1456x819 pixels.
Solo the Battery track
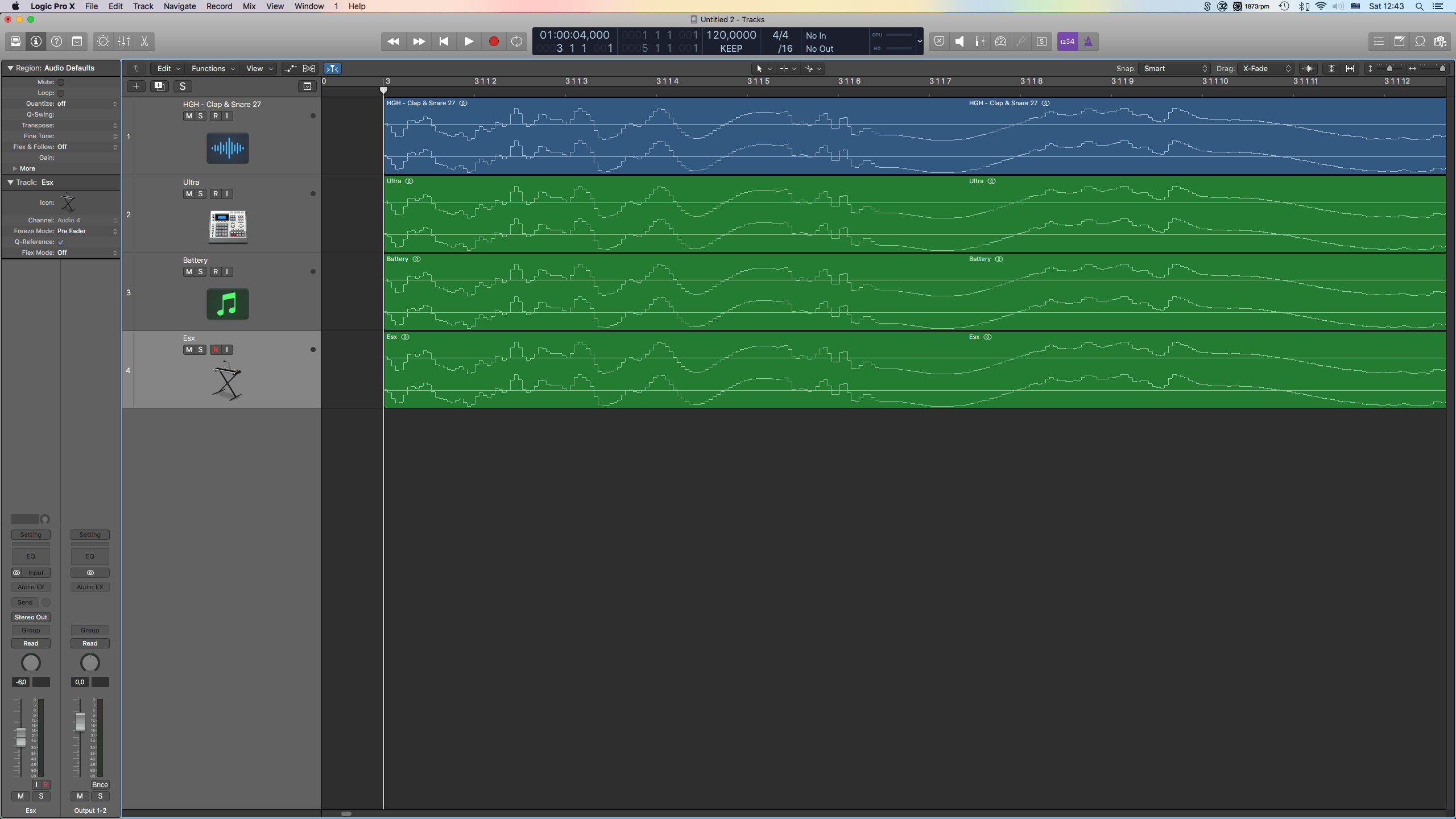click(200, 272)
